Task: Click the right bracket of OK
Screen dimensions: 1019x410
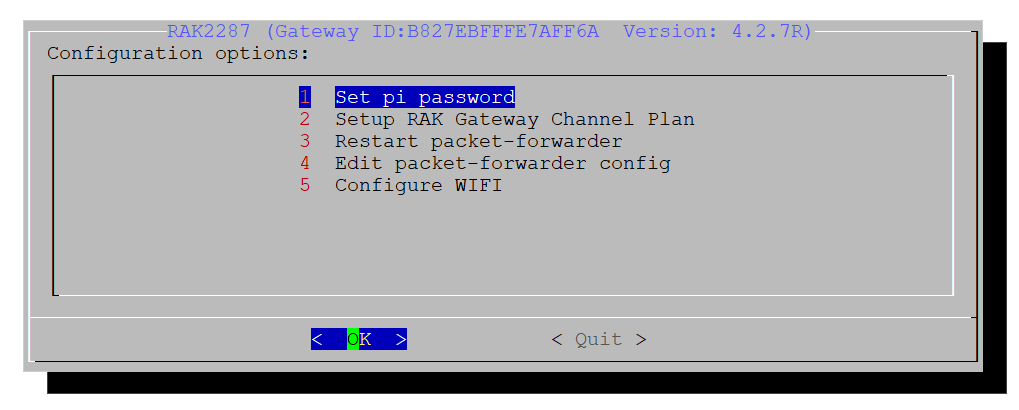Action: [401, 339]
